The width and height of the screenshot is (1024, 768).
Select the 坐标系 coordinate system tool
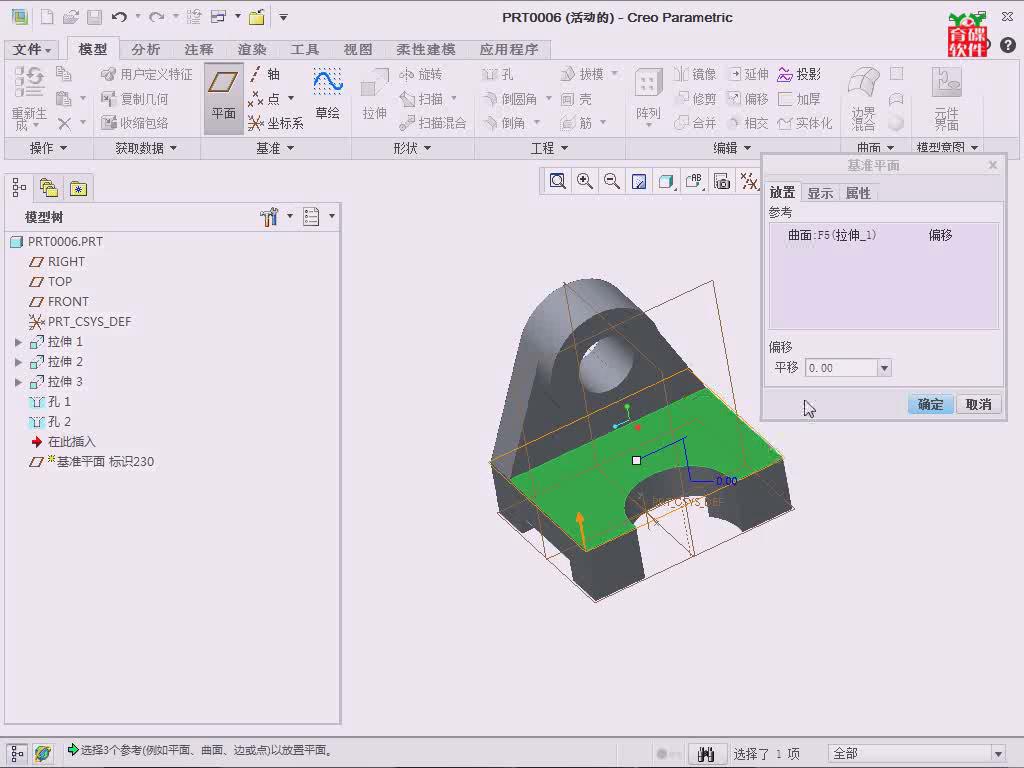coord(276,123)
